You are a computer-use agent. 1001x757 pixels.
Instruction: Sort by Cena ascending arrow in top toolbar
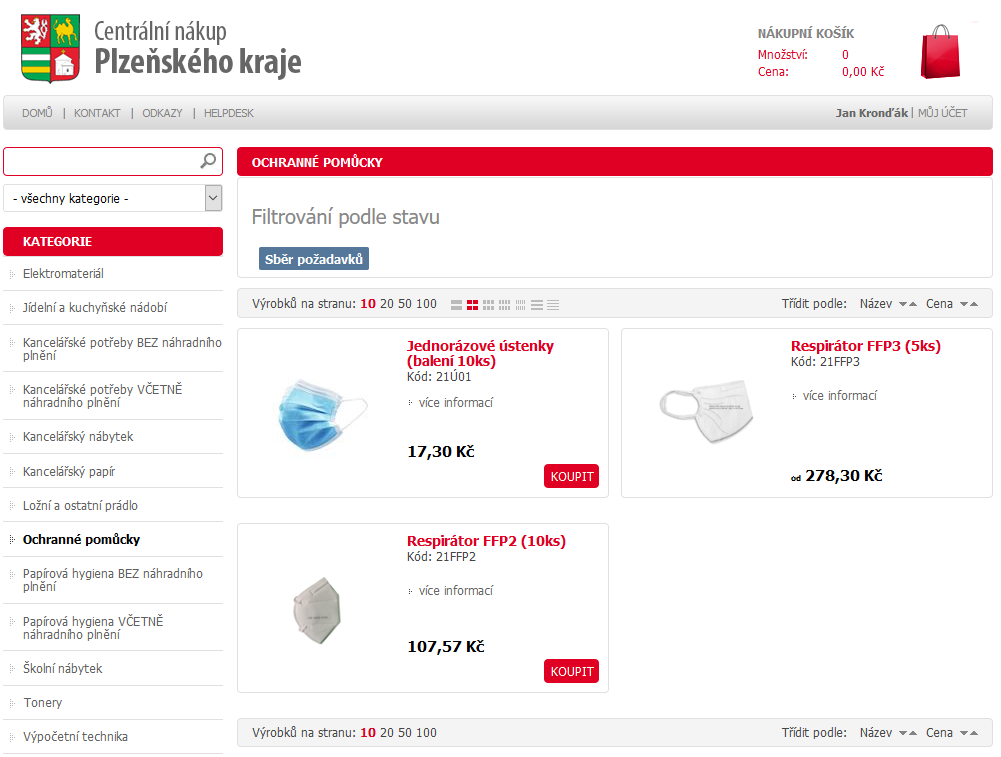pos(974,304)
